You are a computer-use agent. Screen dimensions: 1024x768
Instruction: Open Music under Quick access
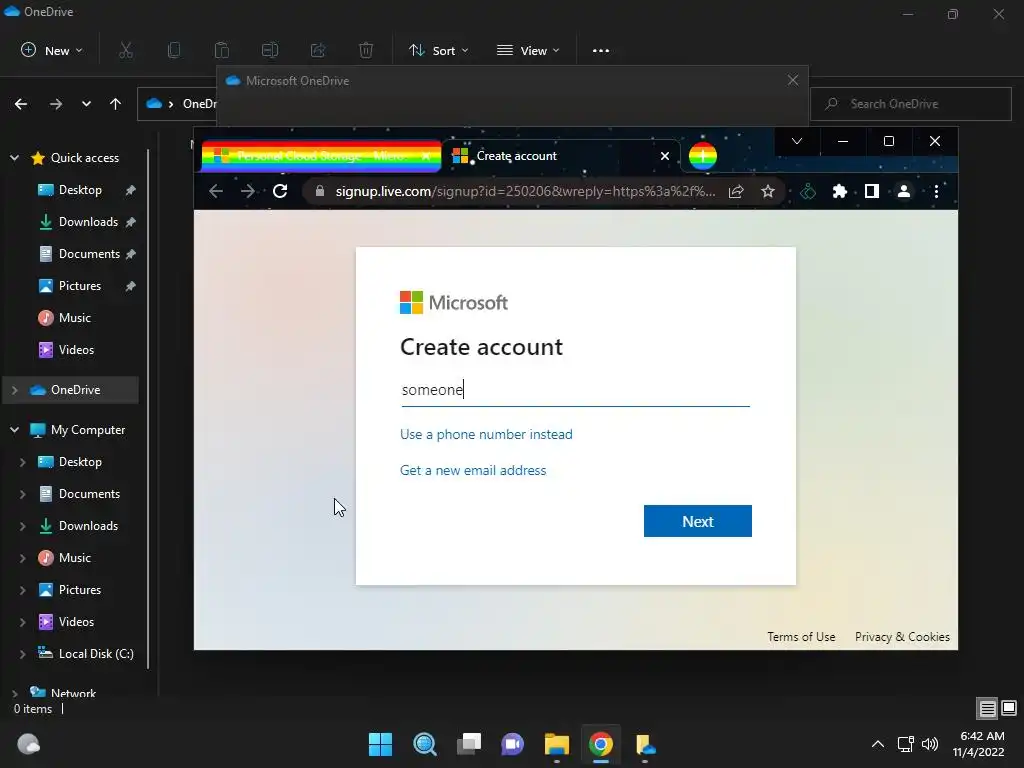(x=74, y=318)
